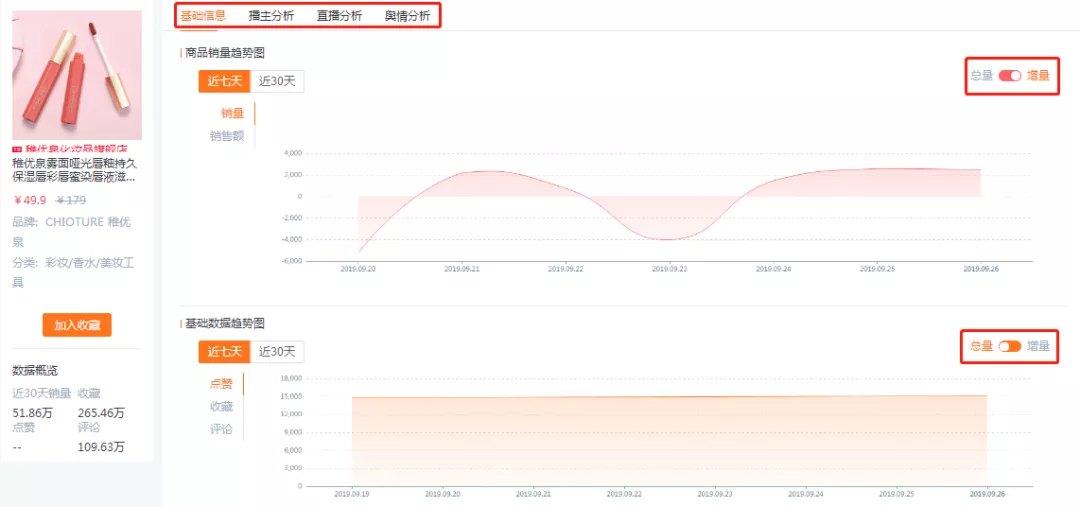Switch to the 基础信息 tab
Image resolution: width=1080 pixels, height=507 pixels.
(203, 16)
